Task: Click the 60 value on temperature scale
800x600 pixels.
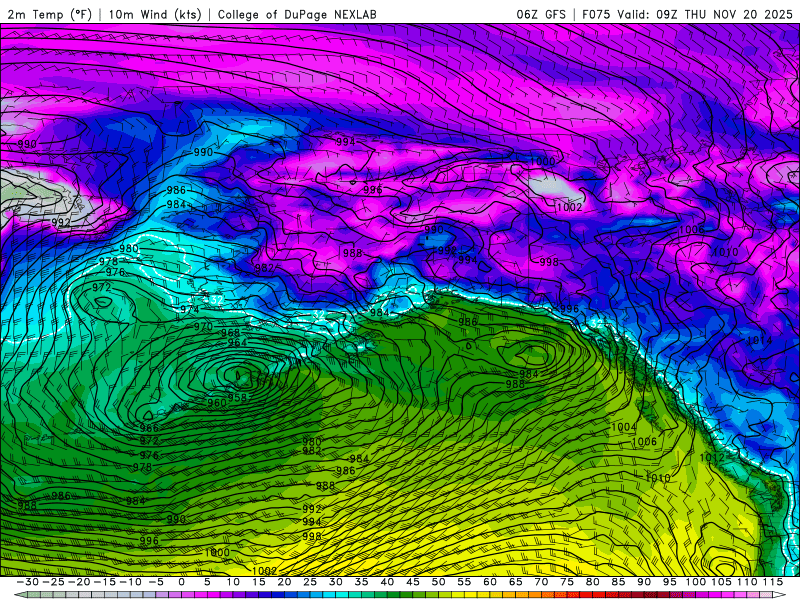Action: 490,582
